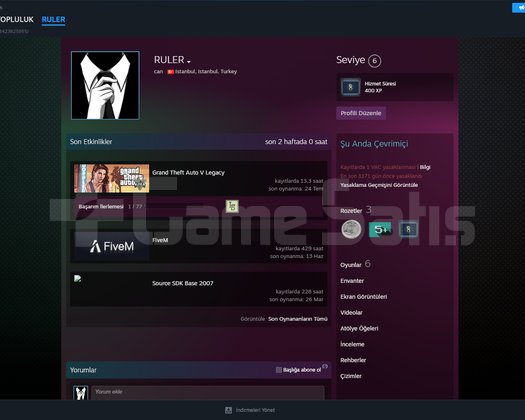Viewport: 525px width, 420px height.
Task: Open the 5+ game collector badge
Action: tap(380, 229)
